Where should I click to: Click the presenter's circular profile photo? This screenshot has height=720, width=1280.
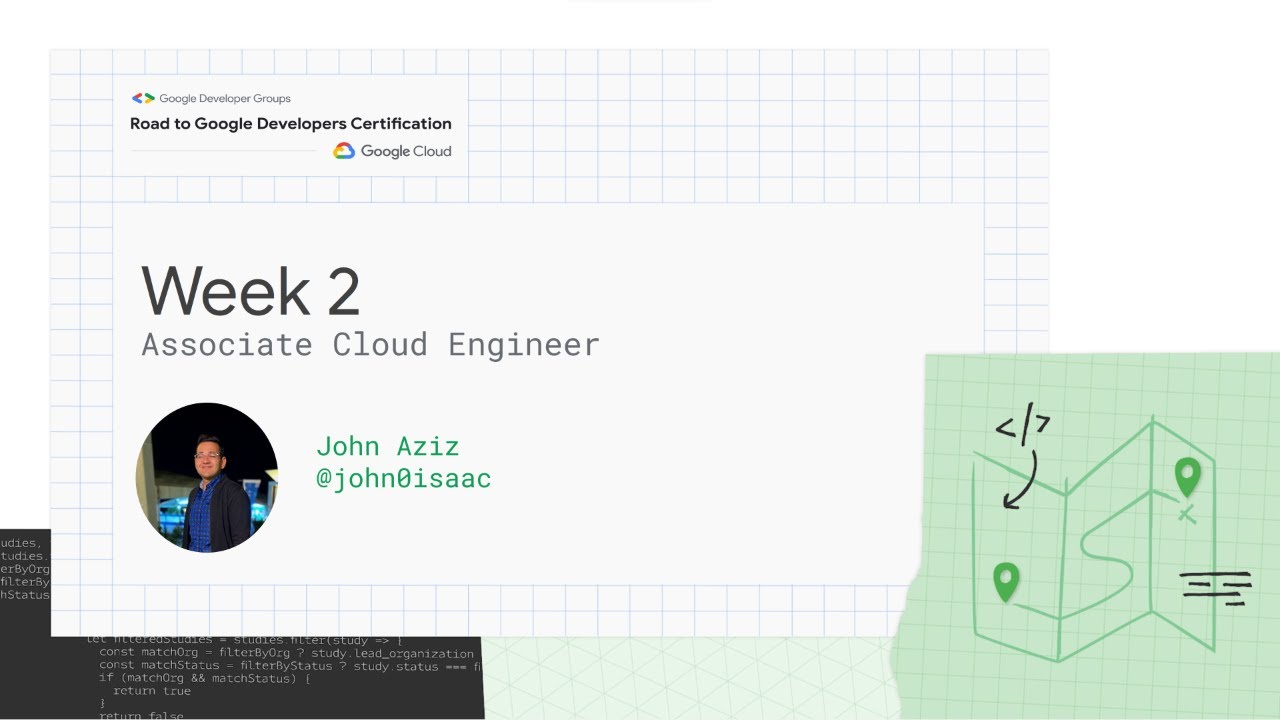click(207, 478)
